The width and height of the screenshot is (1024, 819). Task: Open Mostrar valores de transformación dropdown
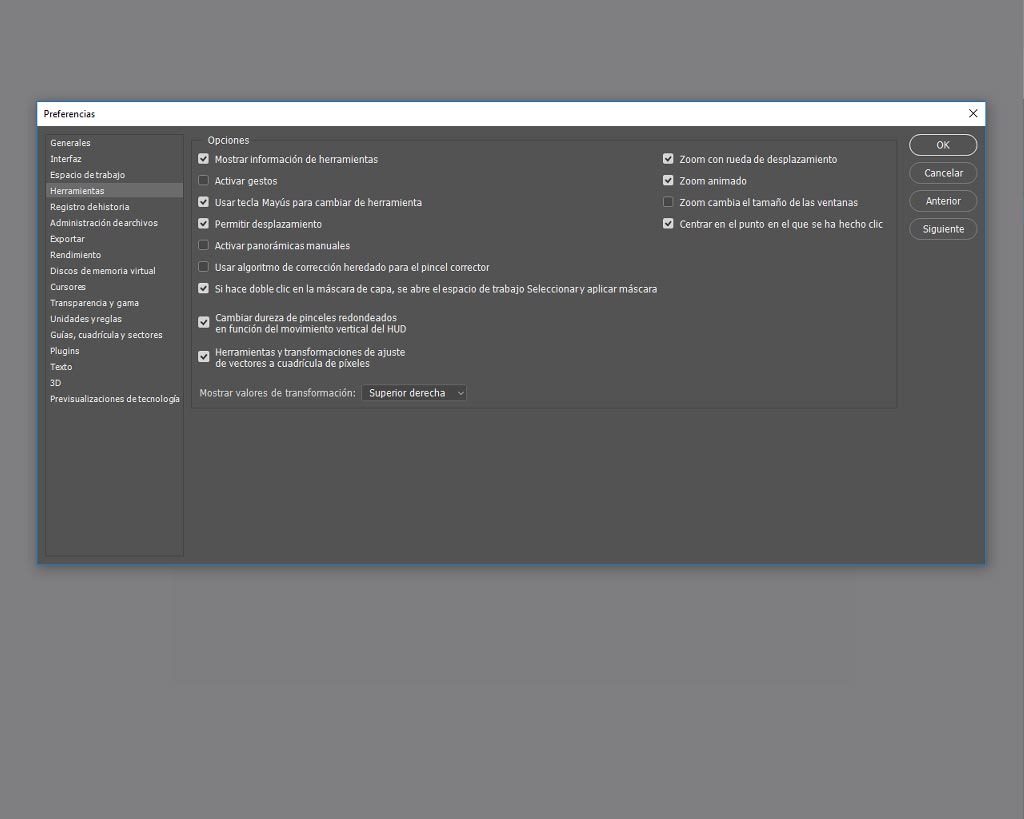click(414, 393)
